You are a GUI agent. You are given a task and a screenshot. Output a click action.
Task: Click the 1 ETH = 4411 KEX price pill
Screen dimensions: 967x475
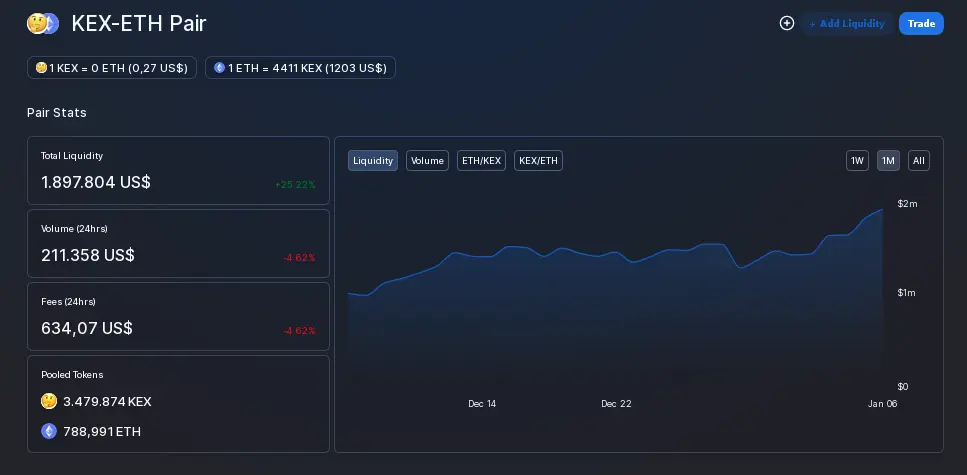(x=300, y=68)
